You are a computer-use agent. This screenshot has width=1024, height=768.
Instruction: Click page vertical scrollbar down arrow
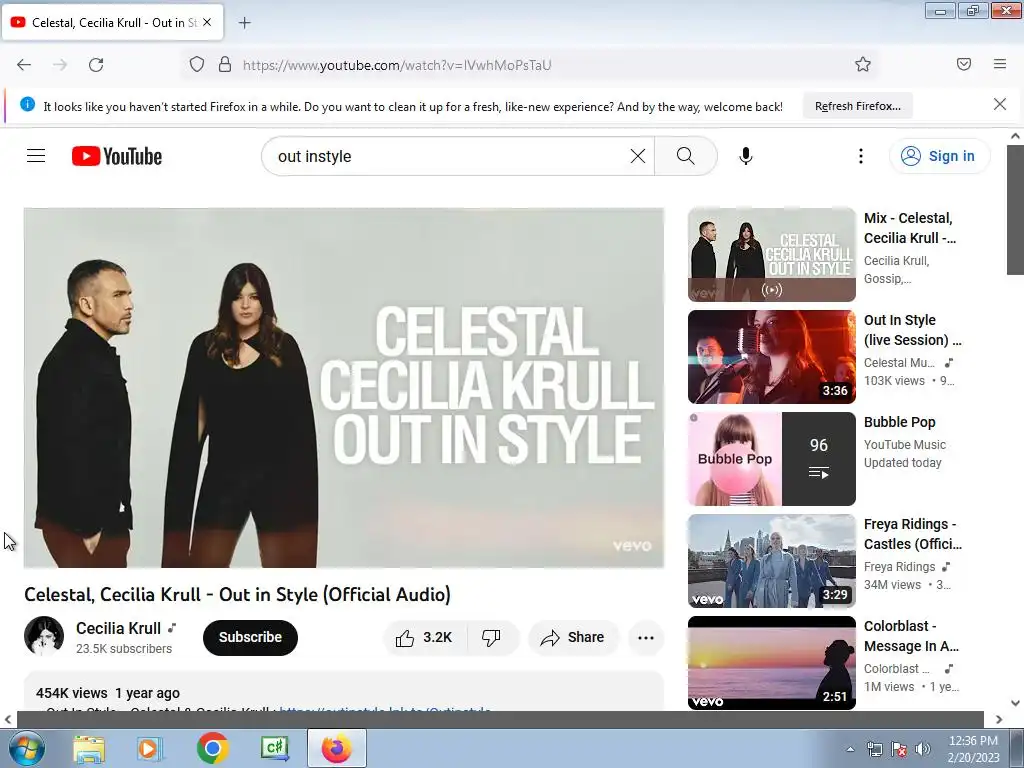coord(1015,703)
